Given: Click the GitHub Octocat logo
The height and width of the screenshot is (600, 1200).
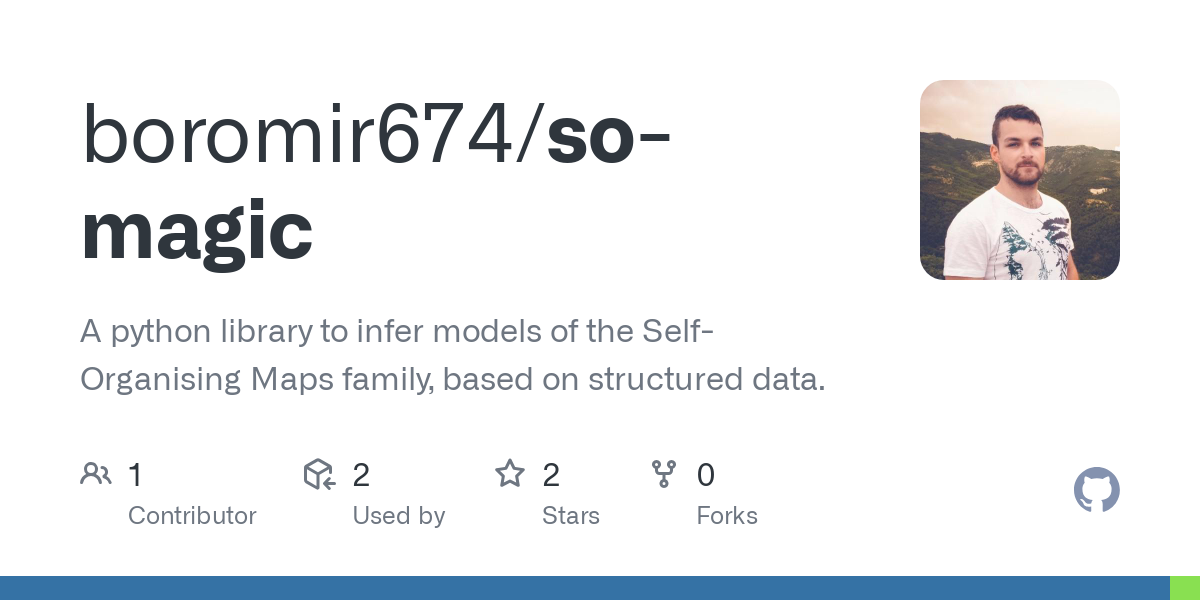Looking at the screenshot, I should pyautogui.click(x=1096, y=490).
